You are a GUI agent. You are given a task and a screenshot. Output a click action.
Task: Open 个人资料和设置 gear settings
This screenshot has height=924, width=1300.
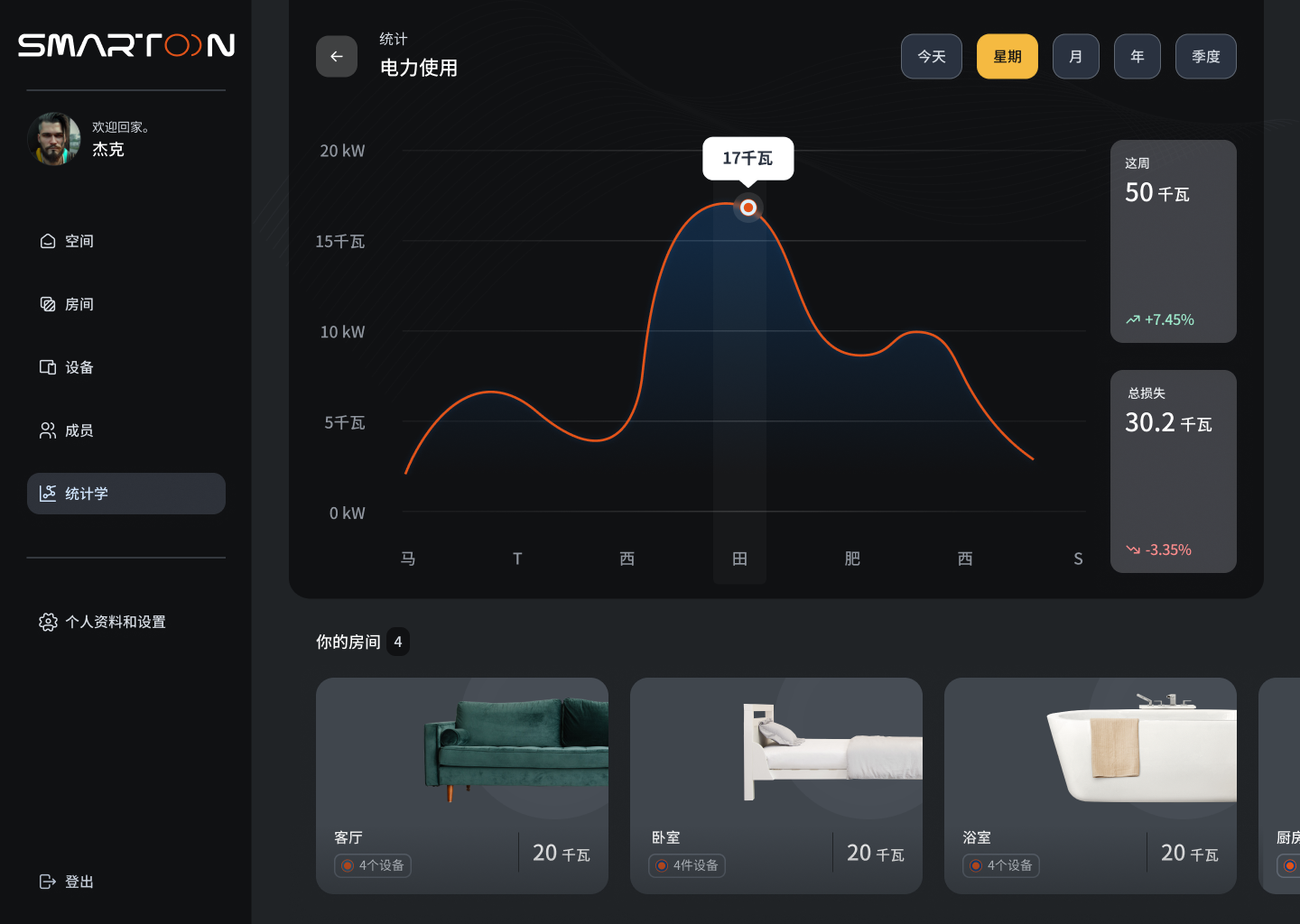pyautogui.click(x=49, y=622)
